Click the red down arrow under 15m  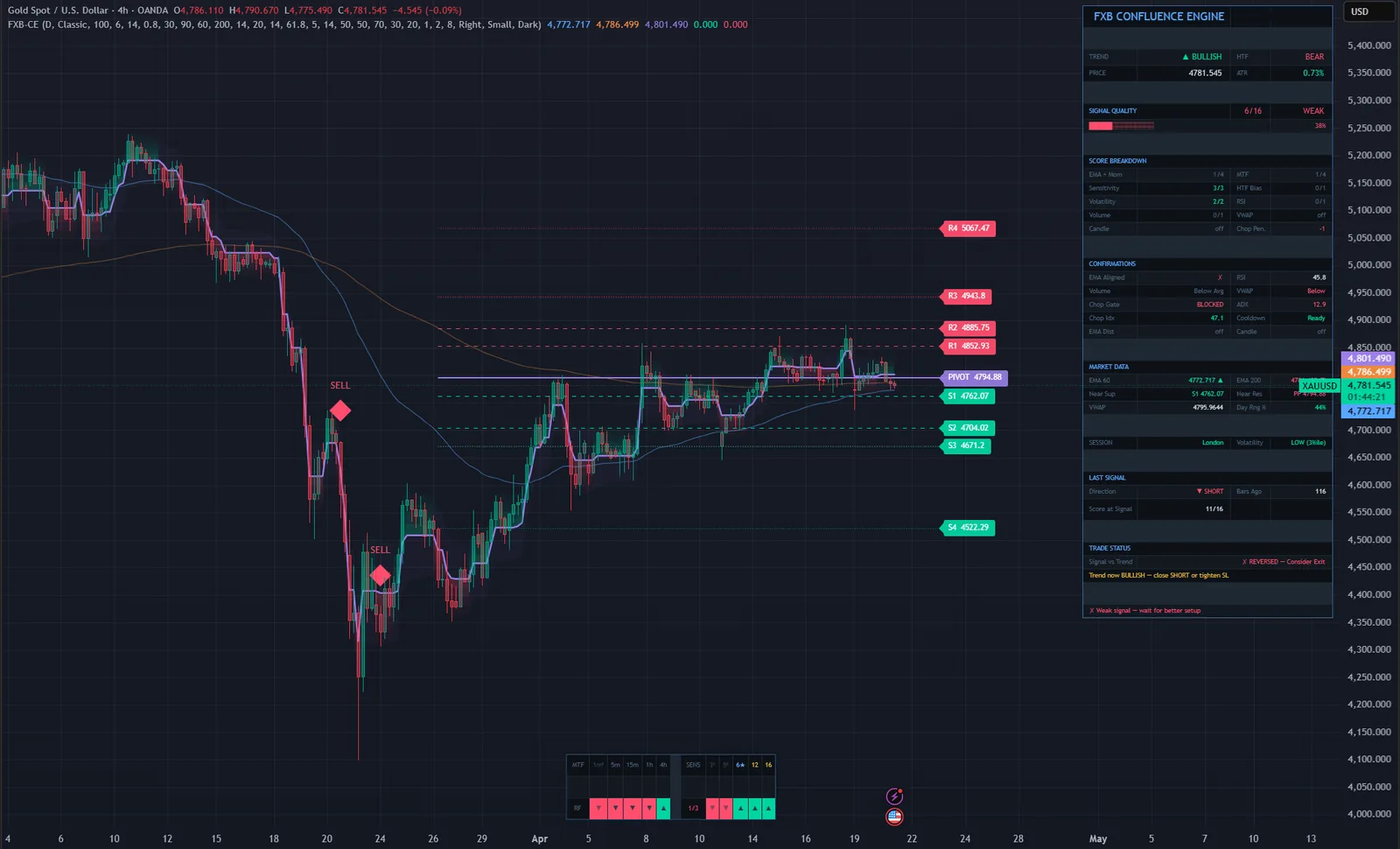[x=633, y=809]
